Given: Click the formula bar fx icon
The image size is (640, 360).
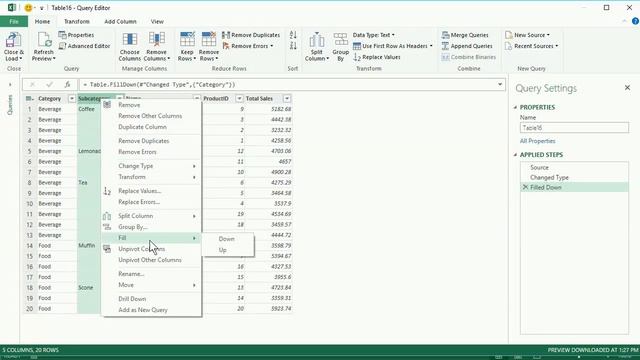Looking at the screenshot, I should click(67, 84).
